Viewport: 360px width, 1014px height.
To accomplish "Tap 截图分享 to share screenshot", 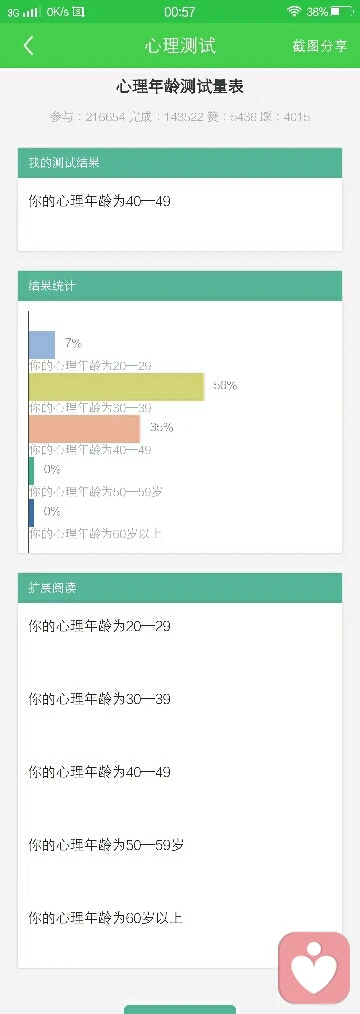I will tap(319, 46).
